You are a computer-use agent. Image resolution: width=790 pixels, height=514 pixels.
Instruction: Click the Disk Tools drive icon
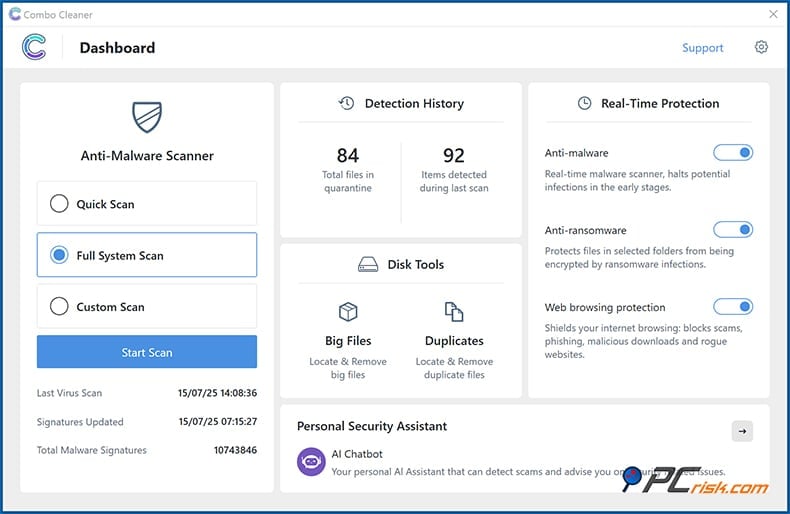pyautogui.click(x=368, y=265)
